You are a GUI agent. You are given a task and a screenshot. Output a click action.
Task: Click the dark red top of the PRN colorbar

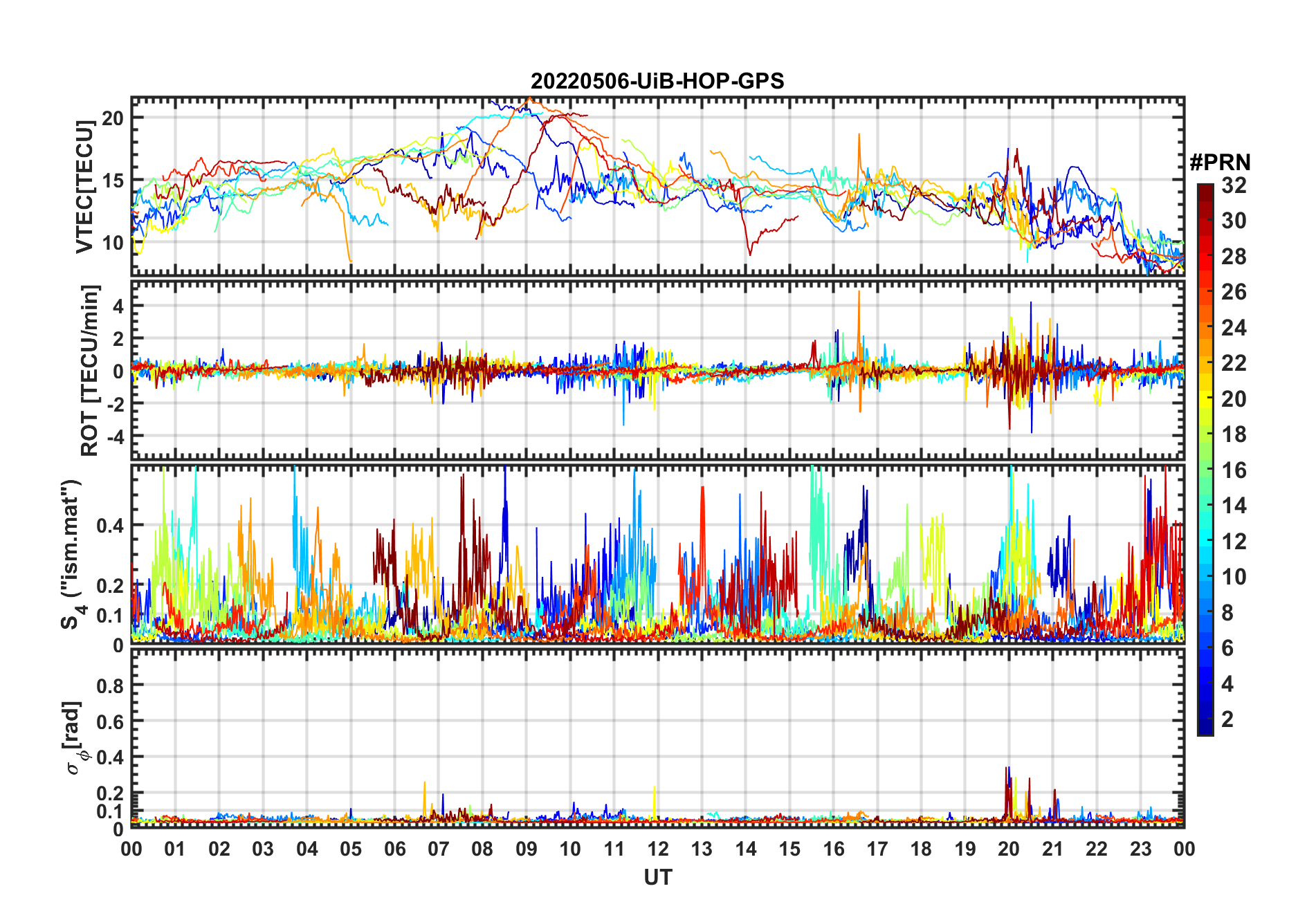[1205, 189]
